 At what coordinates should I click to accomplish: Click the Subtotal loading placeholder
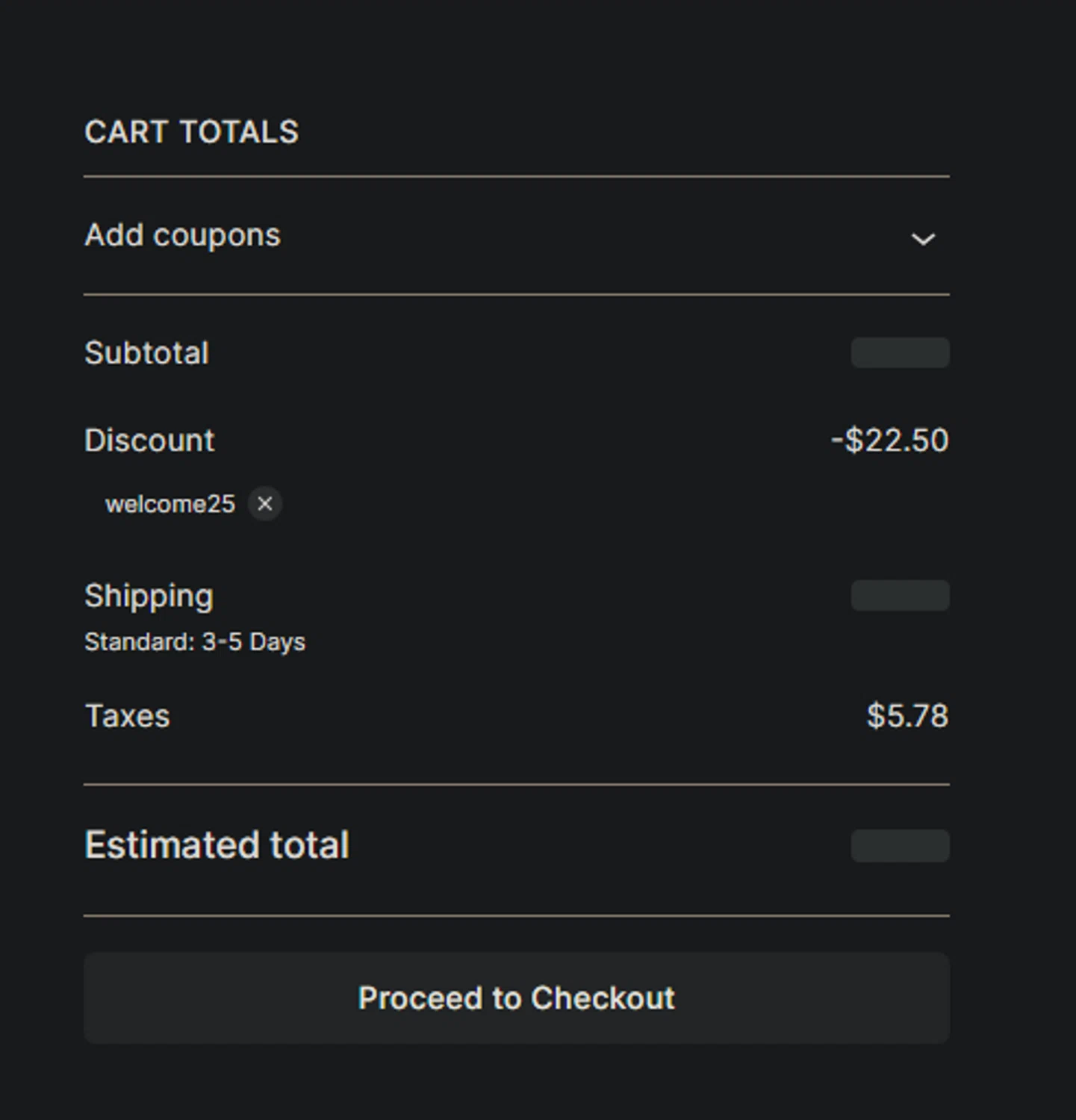[x=901, y=352]
